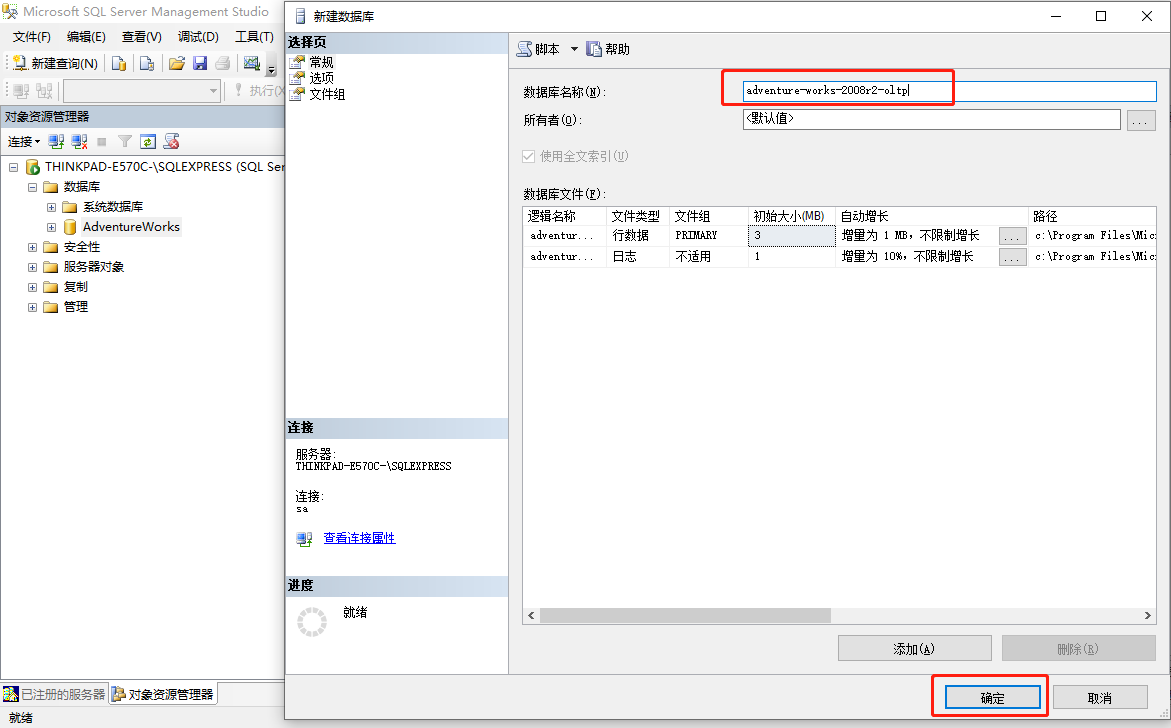
Task: Click the 所有者 input field
Action: (931, 119)
